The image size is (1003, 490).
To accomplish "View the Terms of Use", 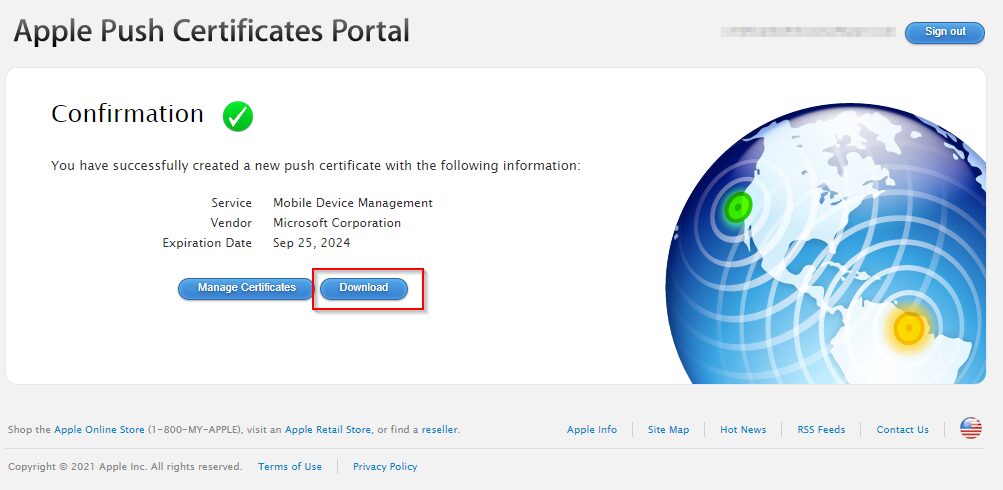I will tap(290, 467).
